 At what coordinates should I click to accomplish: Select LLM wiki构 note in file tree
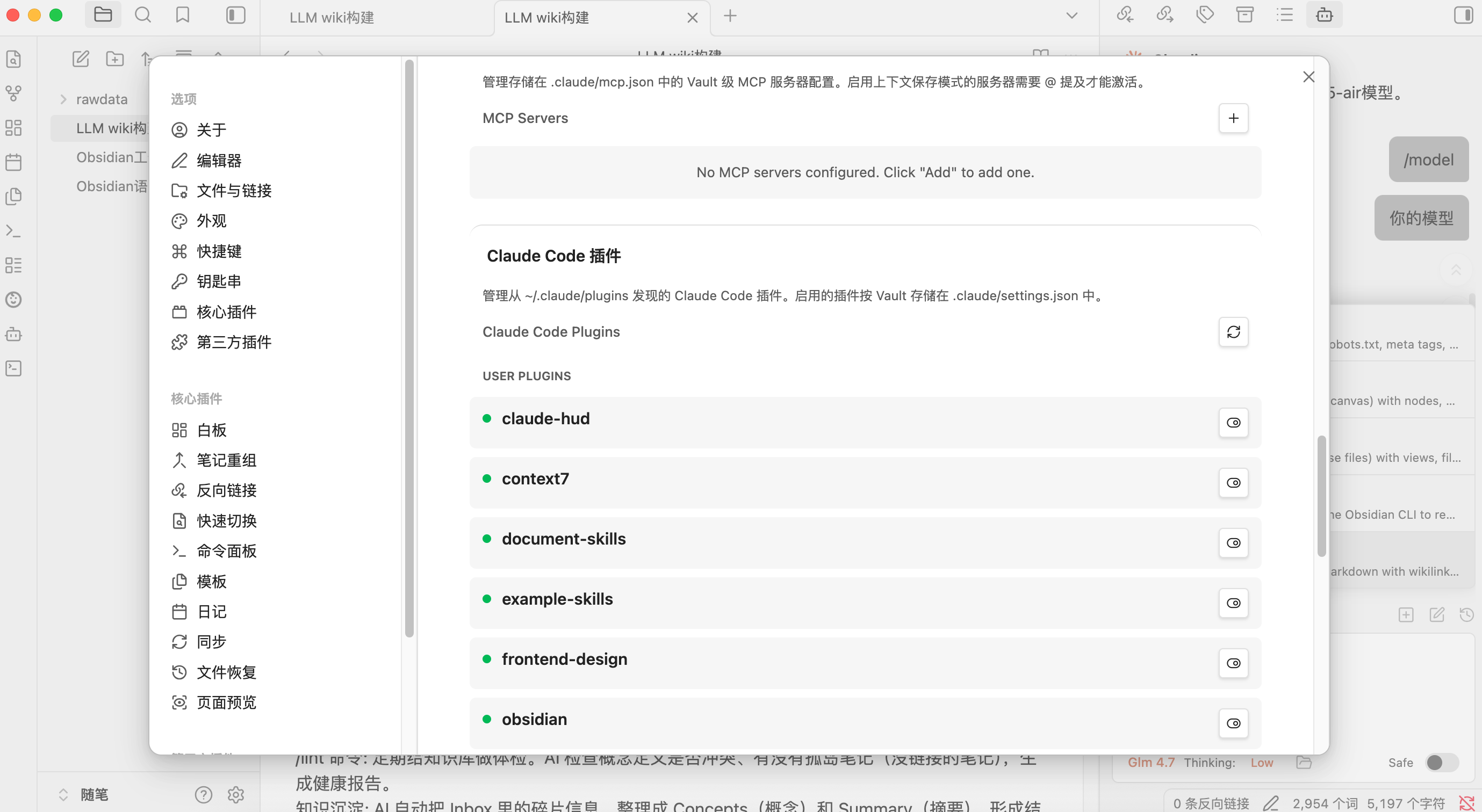tap(99, 128)
